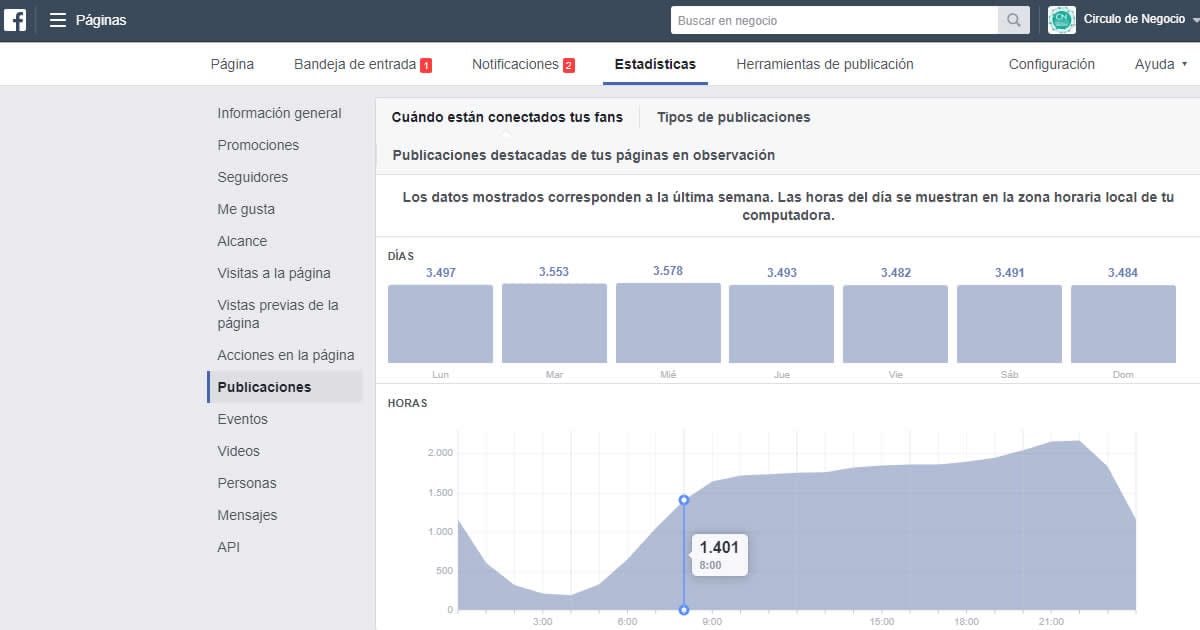Open the Configuración tab
The width and height of the screenshot is (1200, 630).
coord(1051,64)
